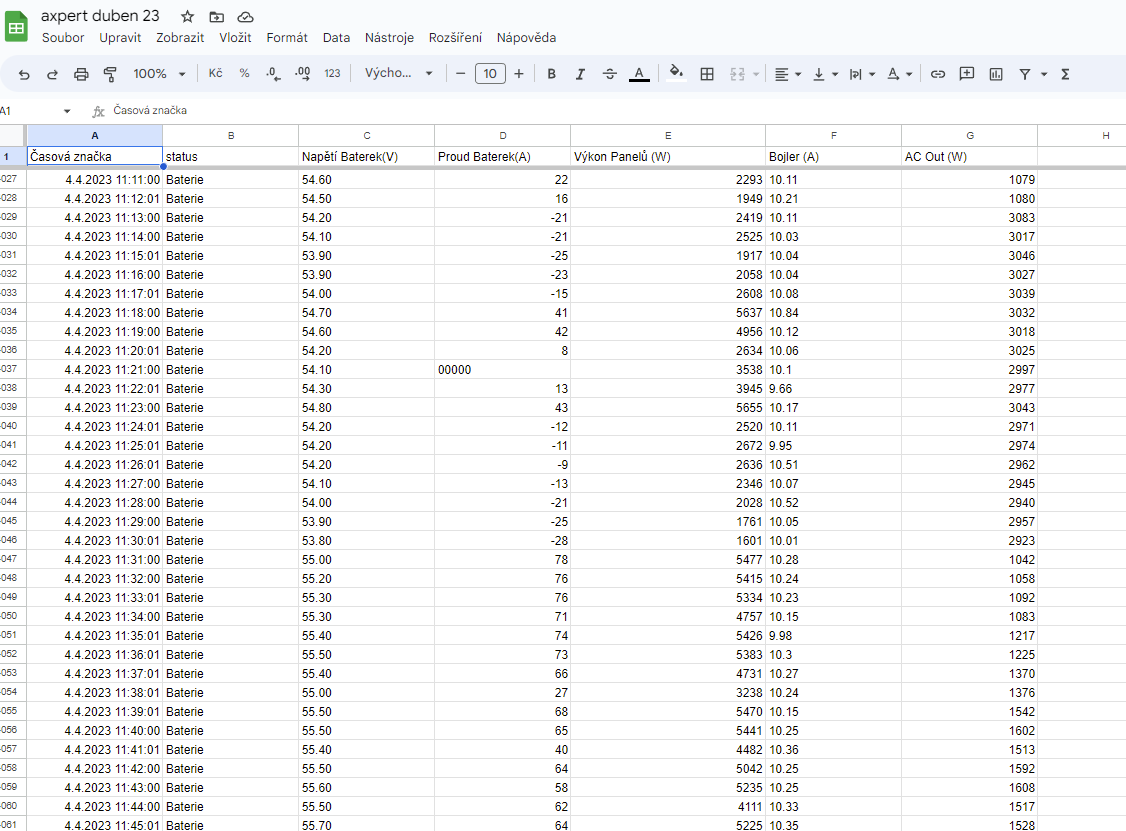This screenshot has width=1126, height=831.
Task: Toggle bold formatting
Action: 551,74
